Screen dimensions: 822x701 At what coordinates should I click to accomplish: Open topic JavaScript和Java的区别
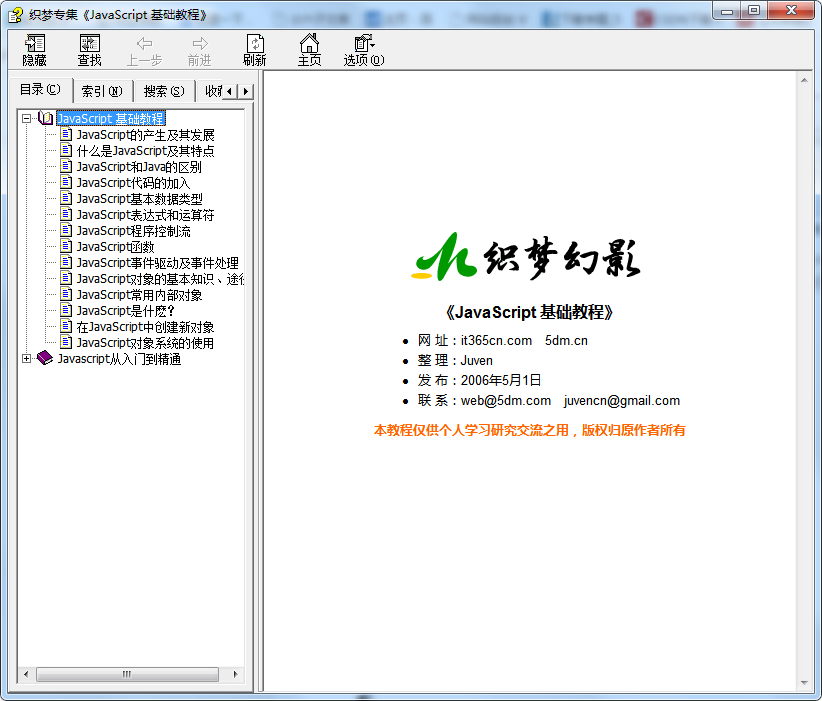(139, 167)
